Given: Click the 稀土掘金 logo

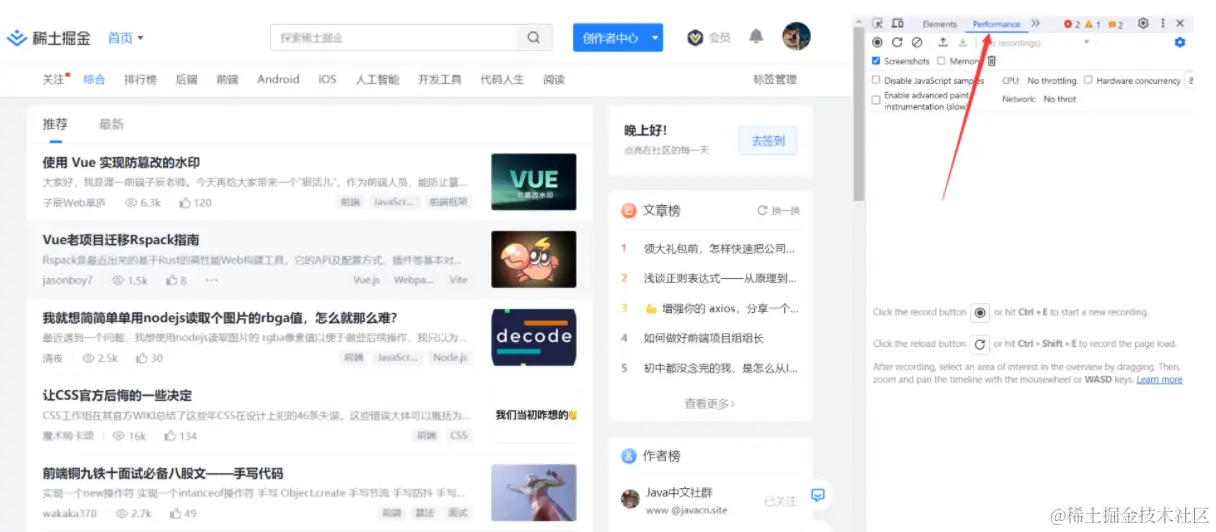Looking at the screenshot, I should click(48, 38).
